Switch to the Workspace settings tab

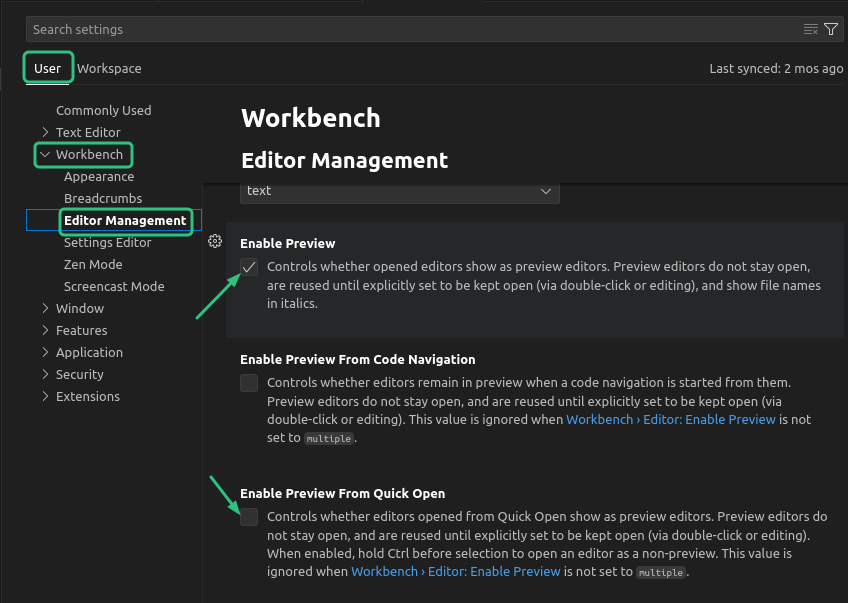(109, 69)
